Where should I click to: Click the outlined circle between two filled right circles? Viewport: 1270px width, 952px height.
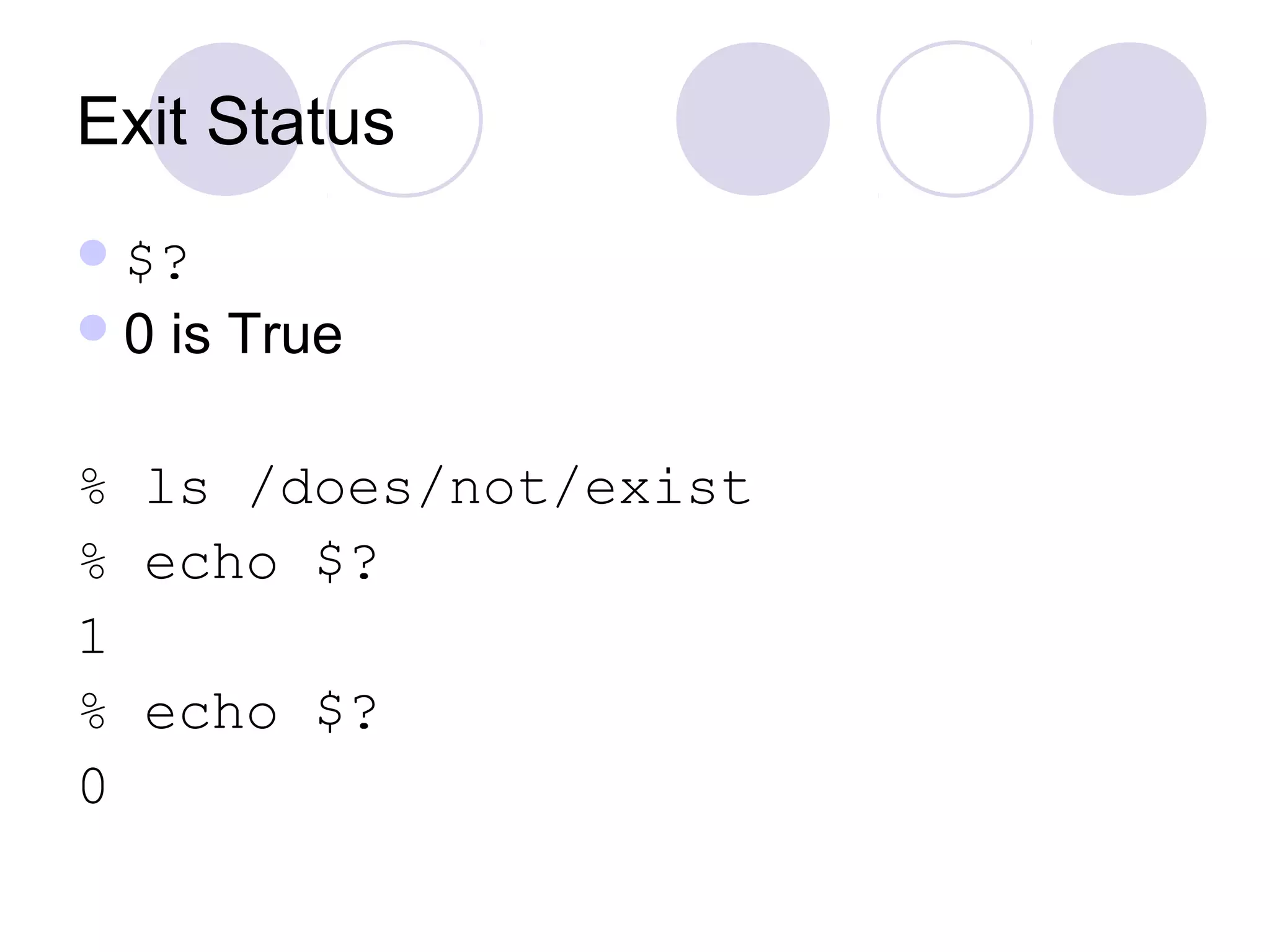tap(955, 119)
